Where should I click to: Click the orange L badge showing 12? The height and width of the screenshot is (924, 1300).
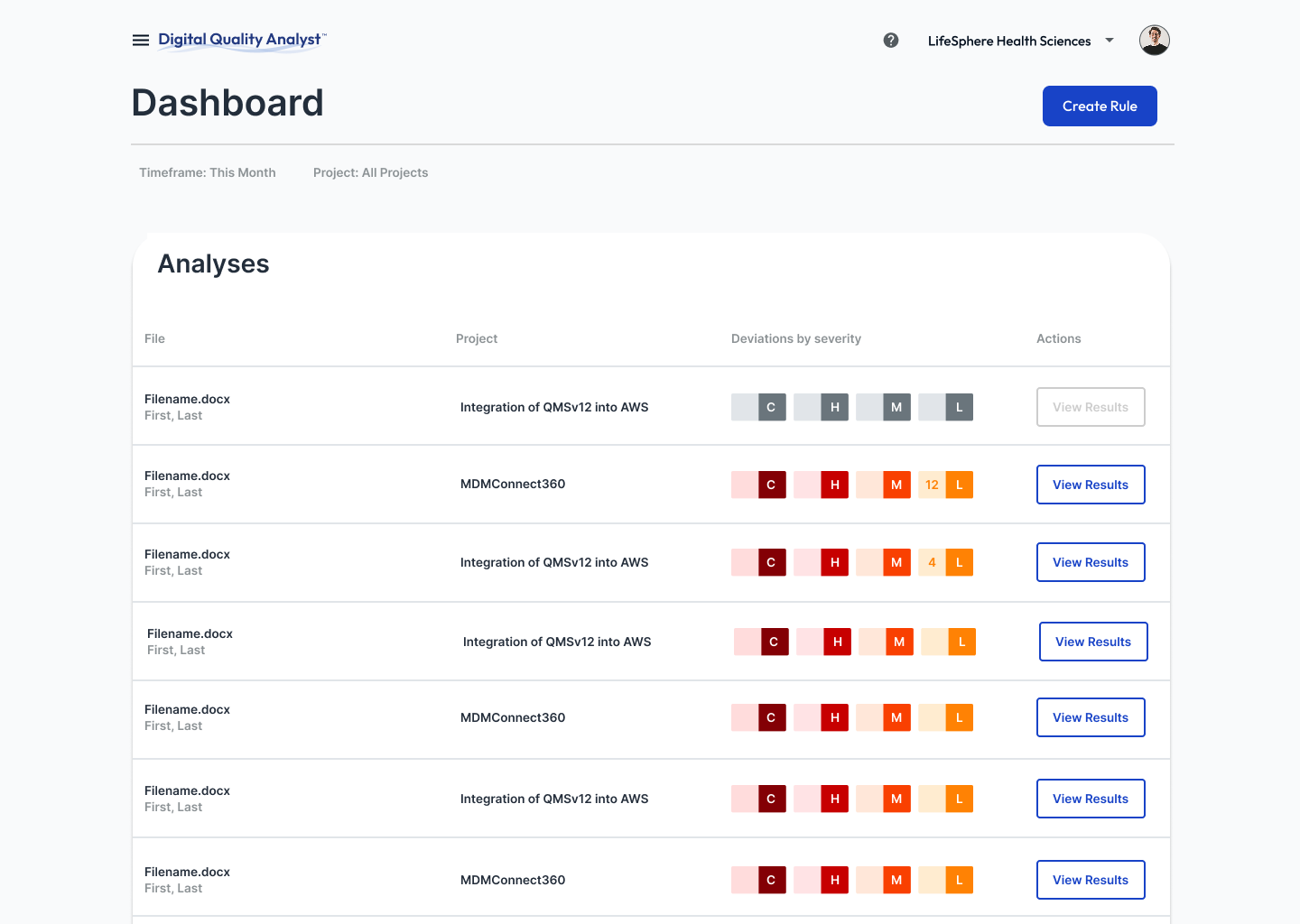(959, 485)
